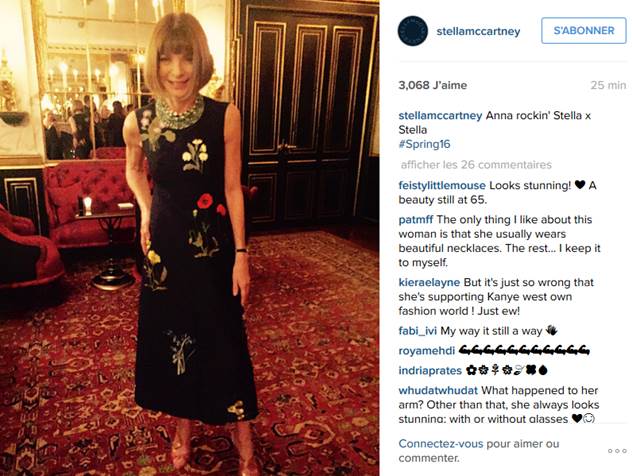Click the S'ABONNER follow button
The width and height of the screenshot is (632, 476).
click(x=584, y=31)
